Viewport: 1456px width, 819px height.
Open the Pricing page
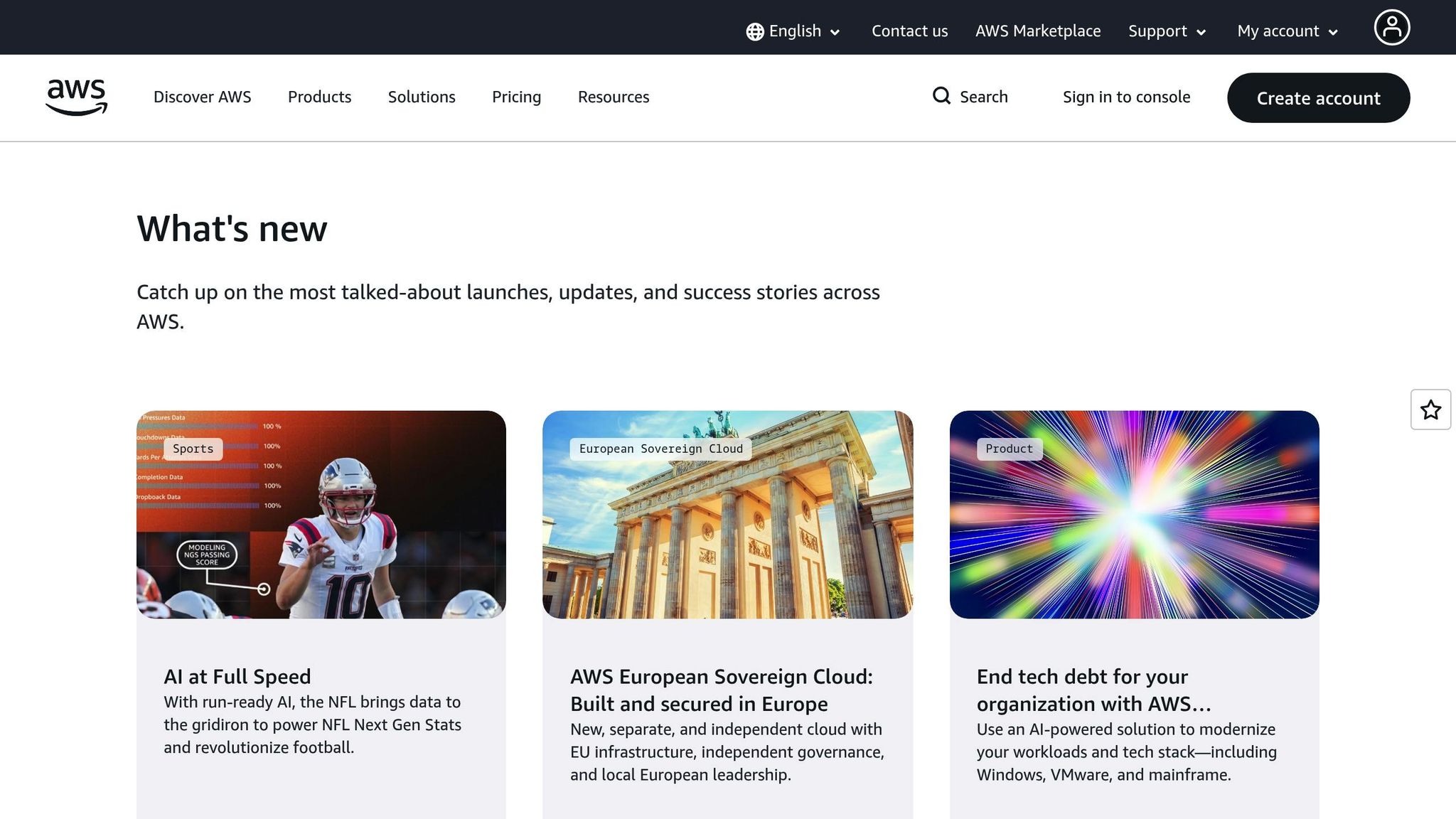point(516,97)
